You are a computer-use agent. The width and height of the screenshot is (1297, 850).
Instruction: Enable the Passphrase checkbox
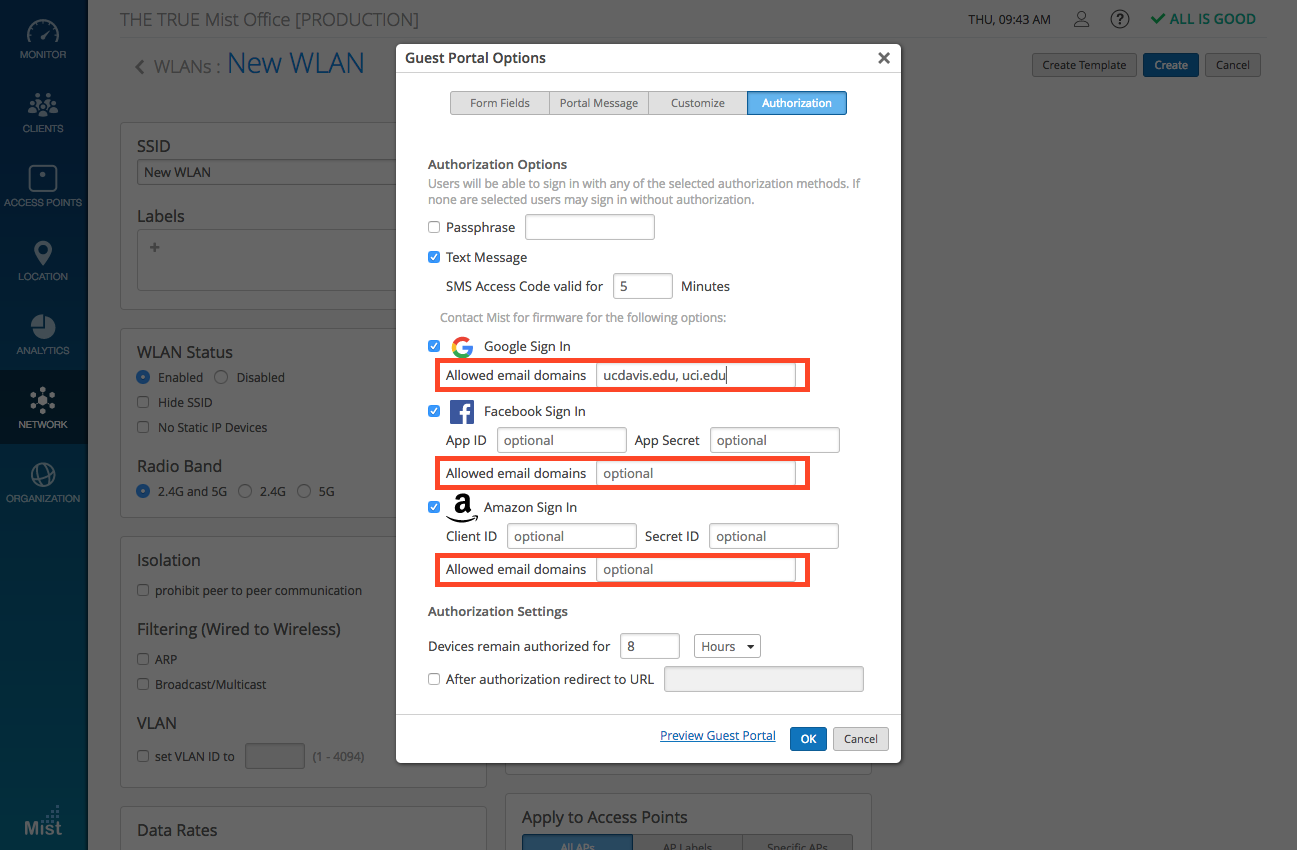(434, 227)
